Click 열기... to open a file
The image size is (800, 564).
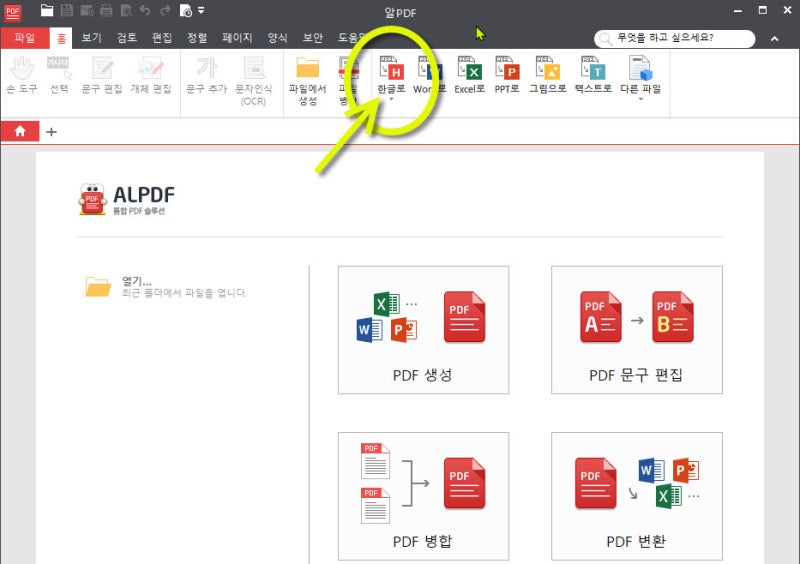136,281
